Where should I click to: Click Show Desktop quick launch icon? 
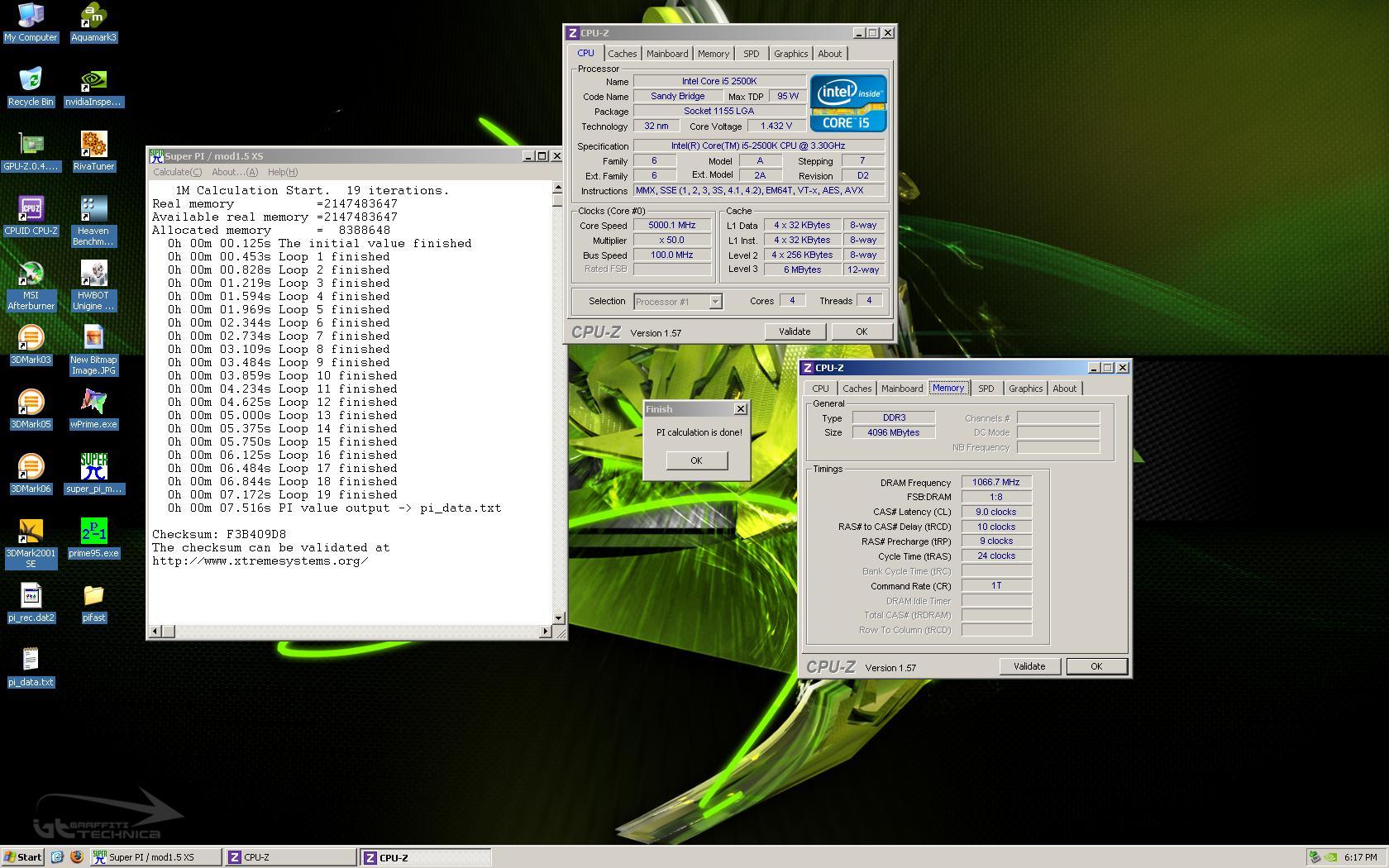point(57,857)
